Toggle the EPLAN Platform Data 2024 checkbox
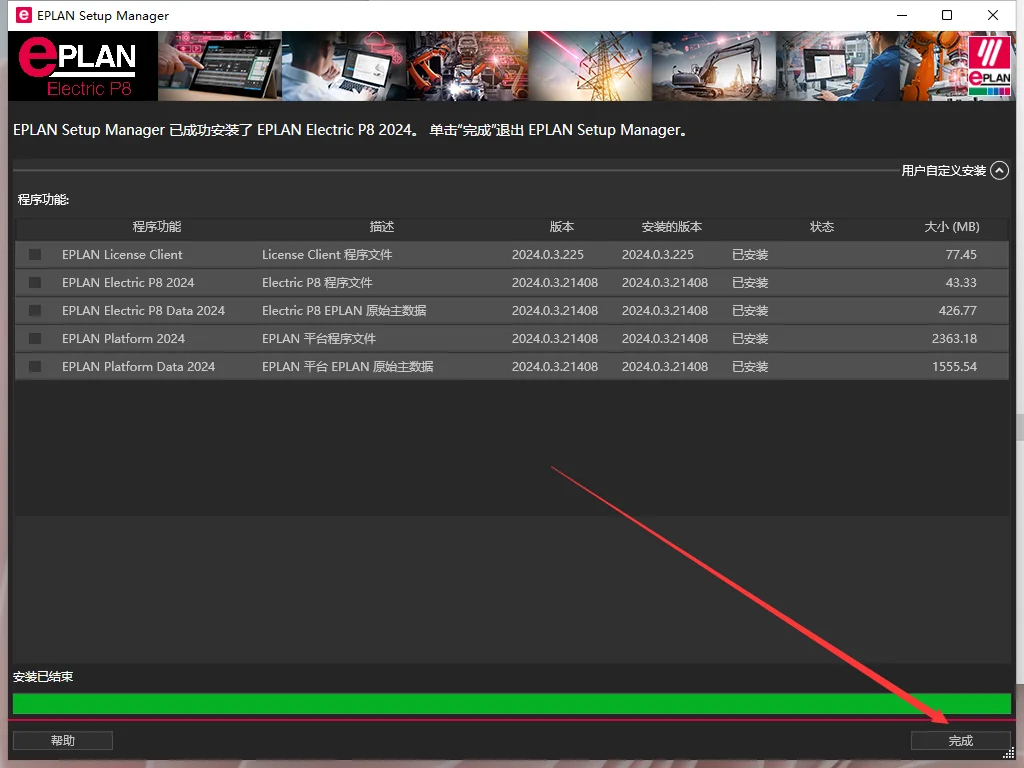This screenshot has height=768, width=1024. pos(35,367)
